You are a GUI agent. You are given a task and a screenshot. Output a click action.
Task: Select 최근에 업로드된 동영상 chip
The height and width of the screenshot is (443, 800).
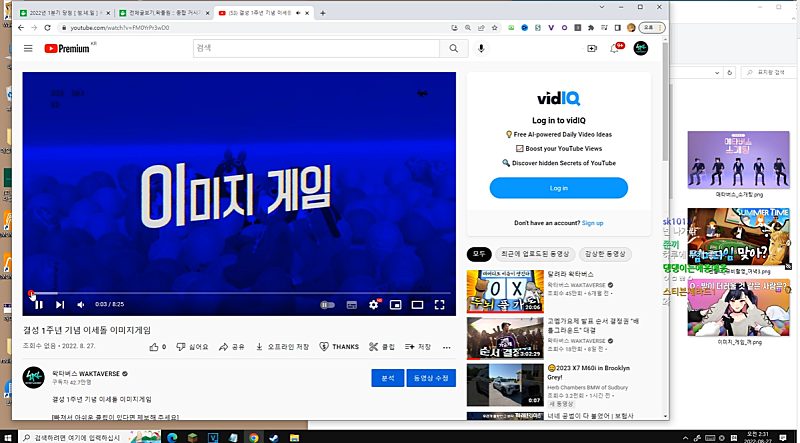pyautogui.click(x=535, y=254)
